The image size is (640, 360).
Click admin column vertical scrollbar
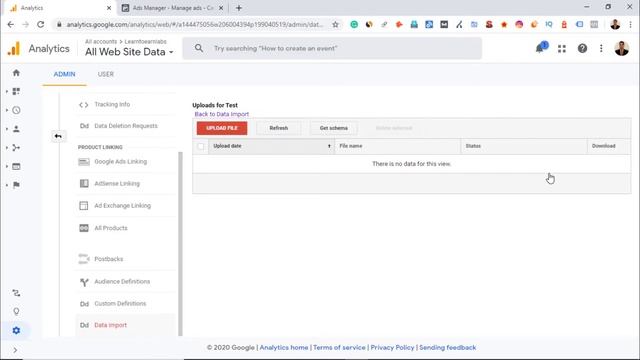[x=180, y=244]
